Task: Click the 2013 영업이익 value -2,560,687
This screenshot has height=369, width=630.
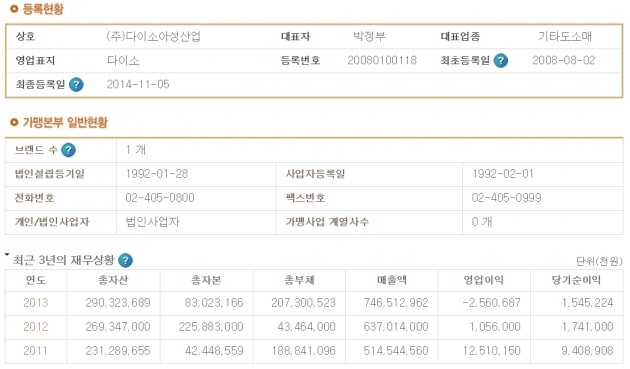Action: 491,303
